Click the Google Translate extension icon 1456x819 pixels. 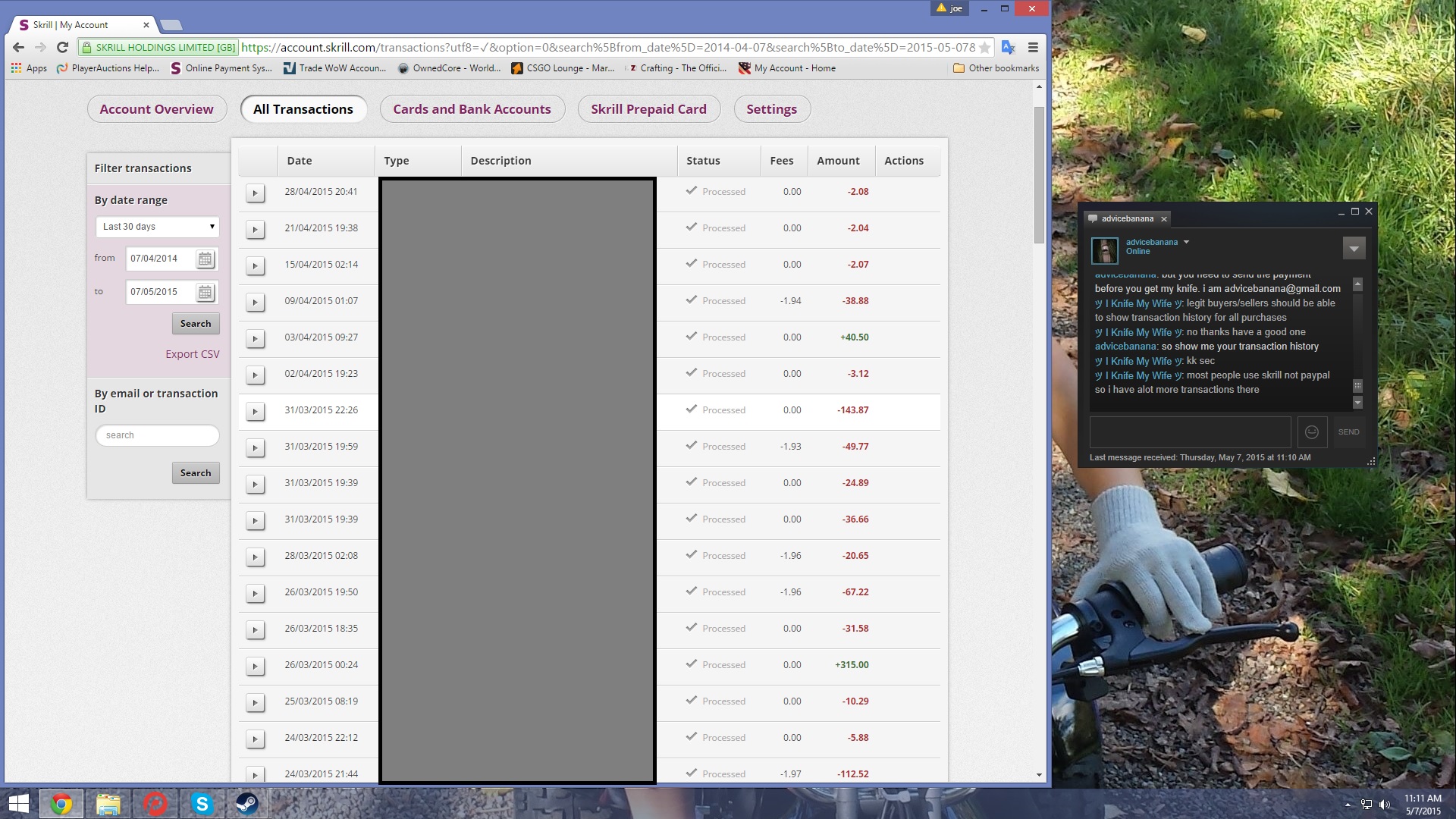tap(1008, 47)
